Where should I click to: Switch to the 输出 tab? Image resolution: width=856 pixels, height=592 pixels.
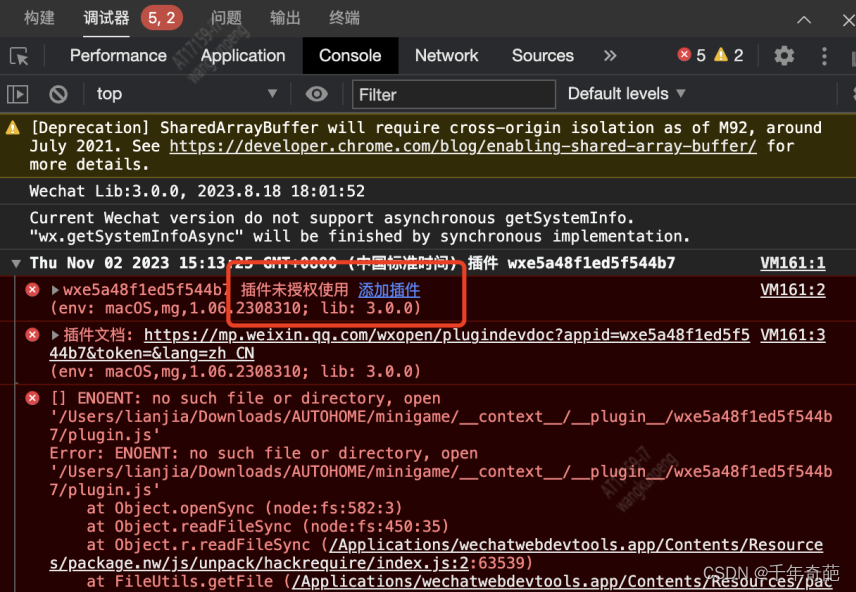click(285, 18)
